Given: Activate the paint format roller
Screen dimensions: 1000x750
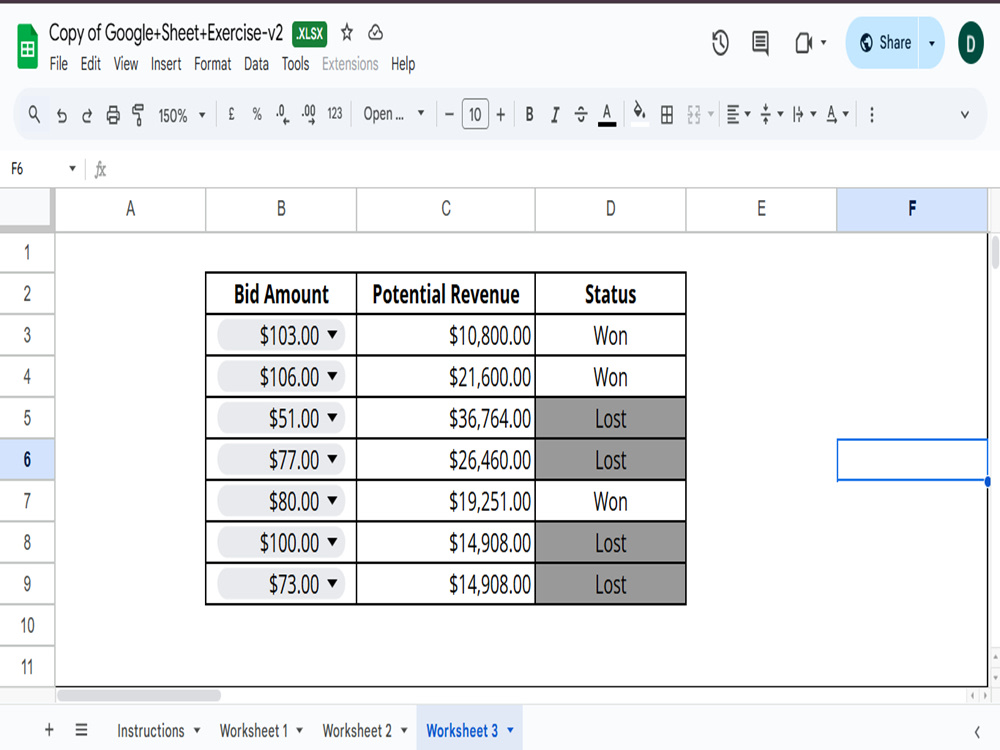Looking at the screenshot, I should (138, 115).
